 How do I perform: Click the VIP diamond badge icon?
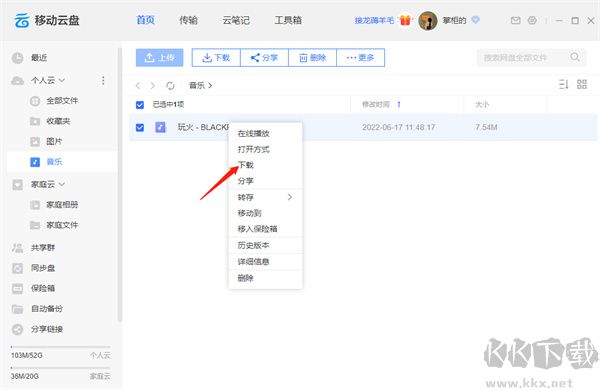click(x=475, y=20)
